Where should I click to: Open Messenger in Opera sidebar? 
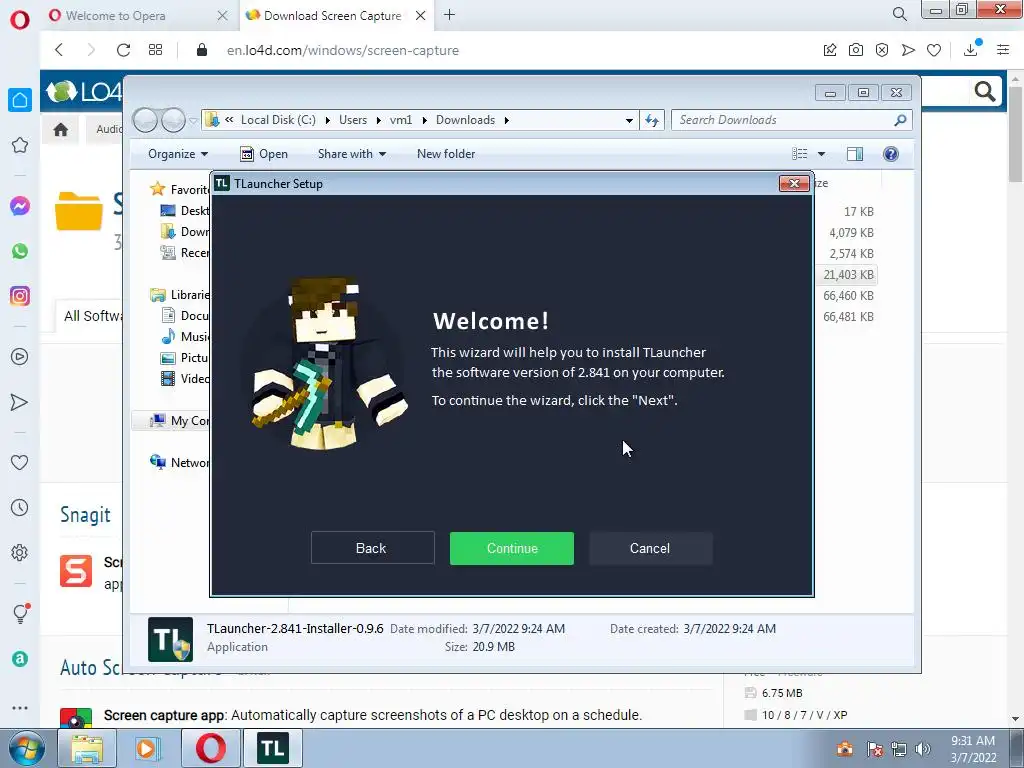(x=20, y=206)
